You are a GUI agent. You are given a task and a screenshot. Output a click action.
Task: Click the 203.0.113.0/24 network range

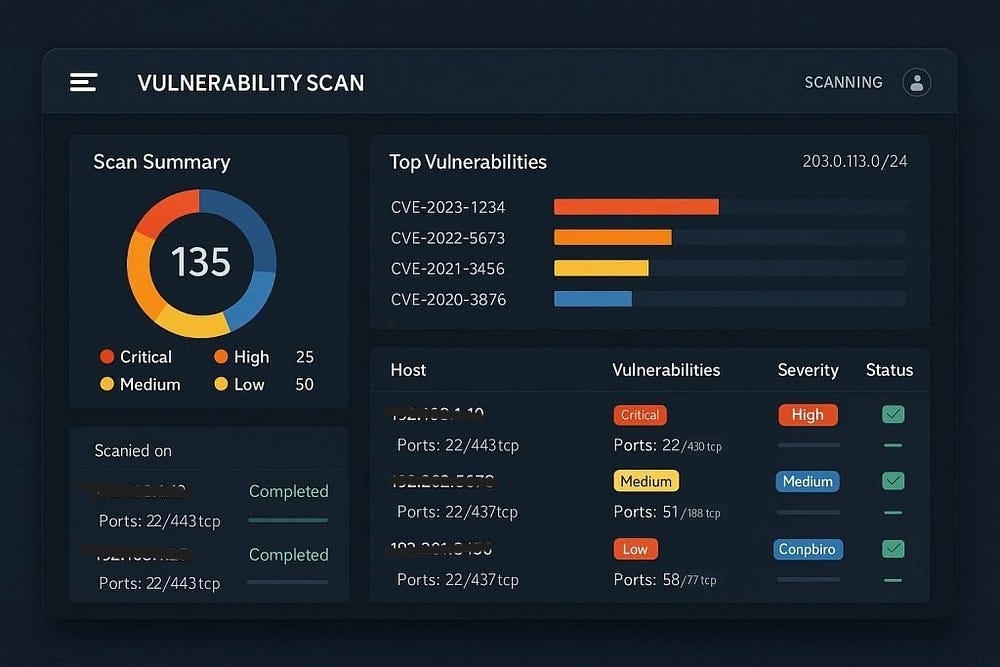855,161
